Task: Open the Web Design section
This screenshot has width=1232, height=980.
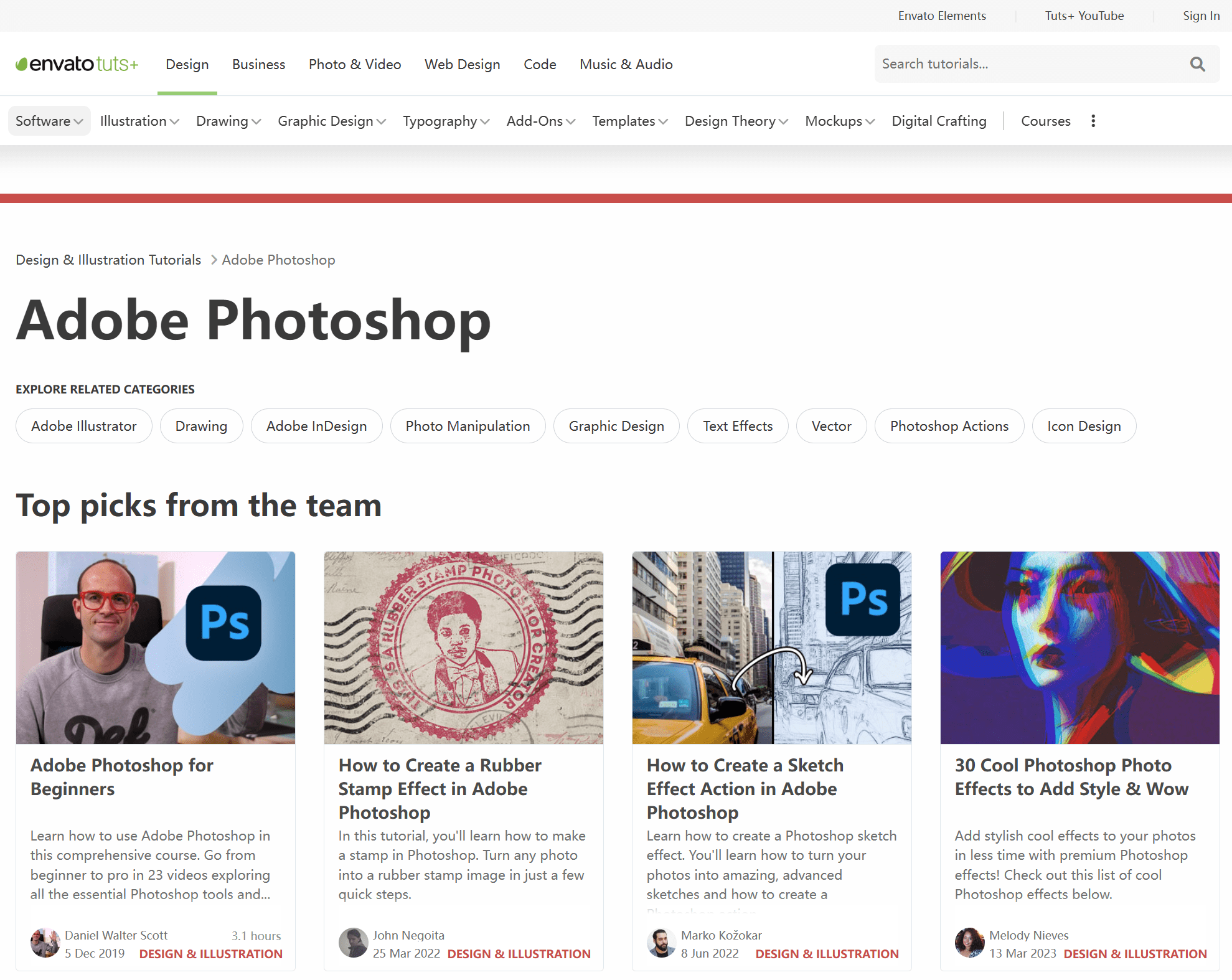Action: pos(462,64)
